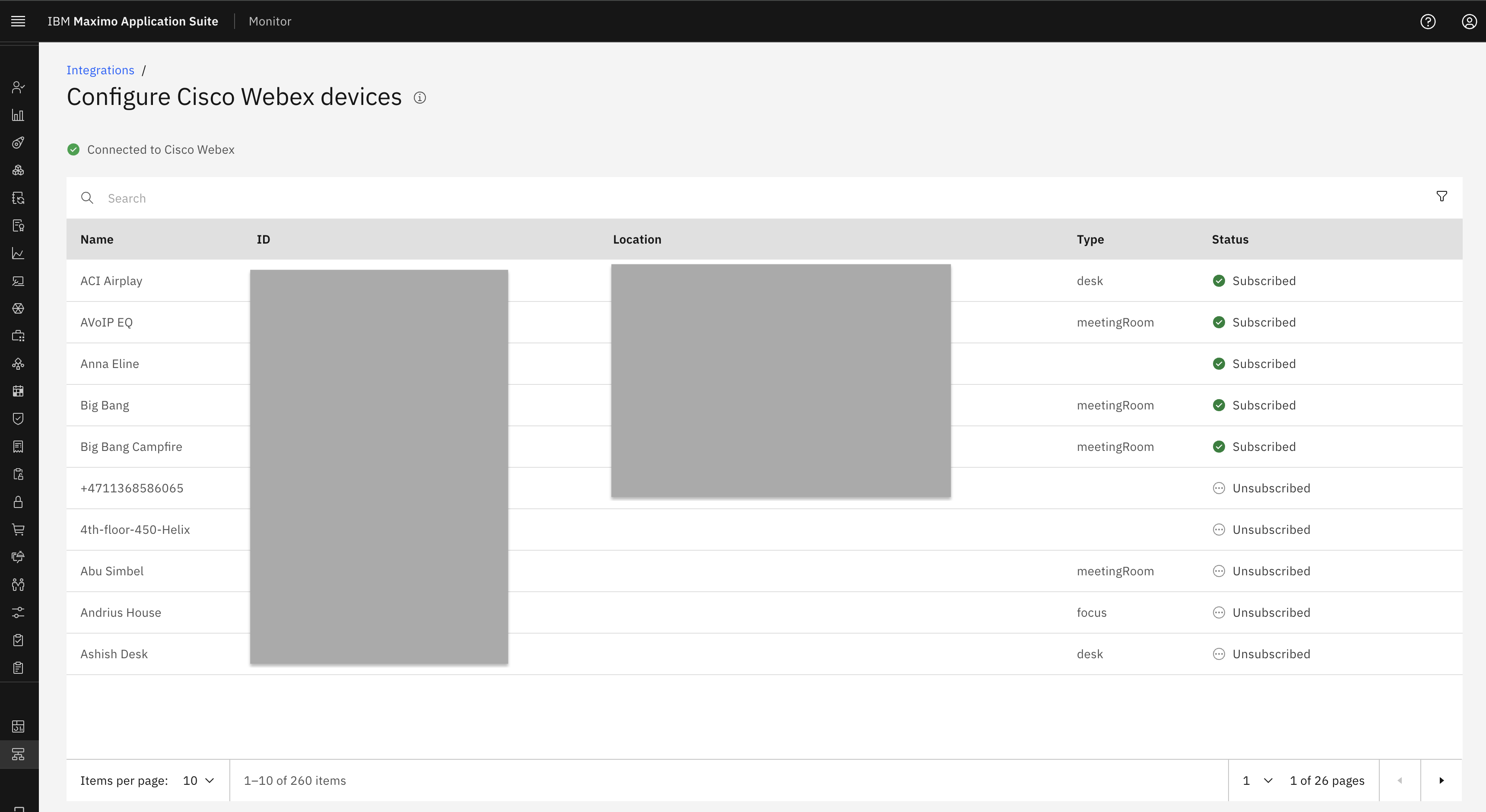The width and height of the screenshot is (1486, 812).
Task: Open the receipt sidebar icon
Action: pyautogui.click(x=19, y=446)
